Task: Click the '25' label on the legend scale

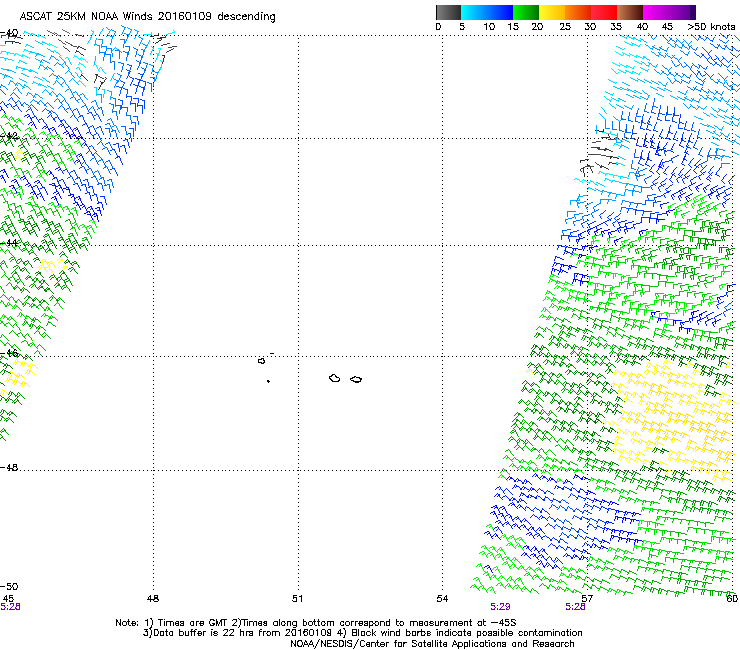Action: tap(564, 27)
